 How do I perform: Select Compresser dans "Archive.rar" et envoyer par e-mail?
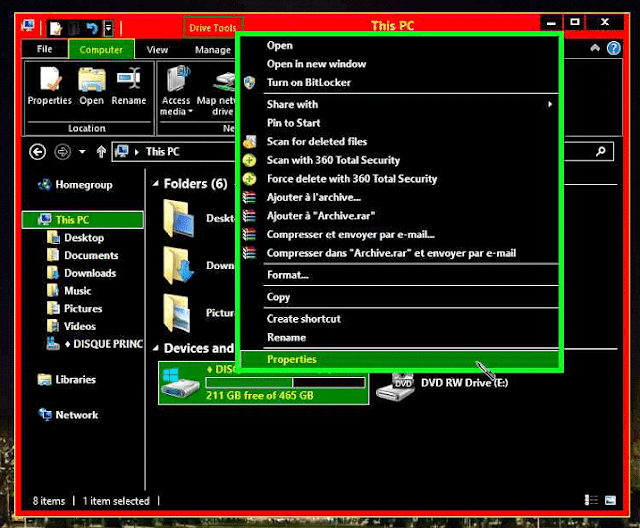coord(399,253)
